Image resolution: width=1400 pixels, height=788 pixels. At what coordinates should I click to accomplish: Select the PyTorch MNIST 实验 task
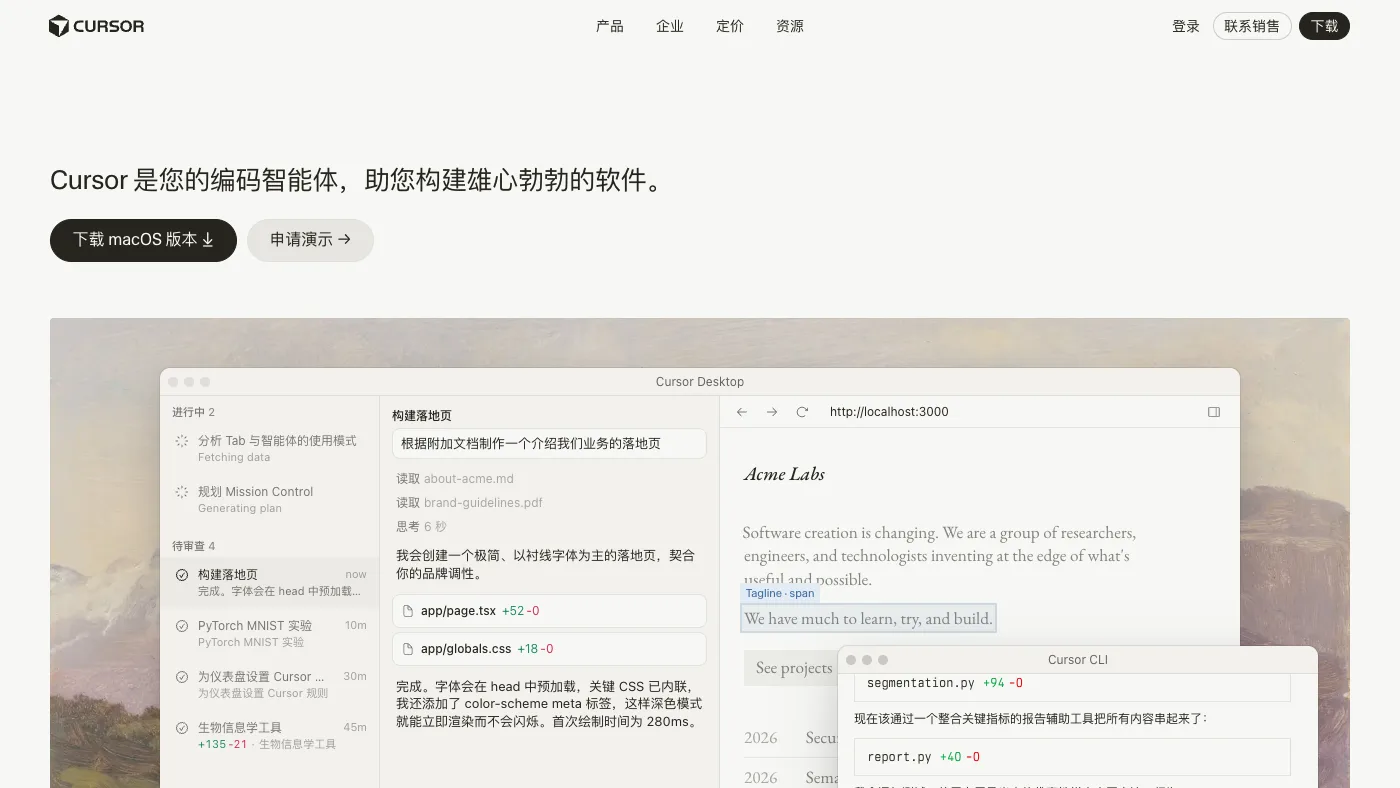pos(269,633)
